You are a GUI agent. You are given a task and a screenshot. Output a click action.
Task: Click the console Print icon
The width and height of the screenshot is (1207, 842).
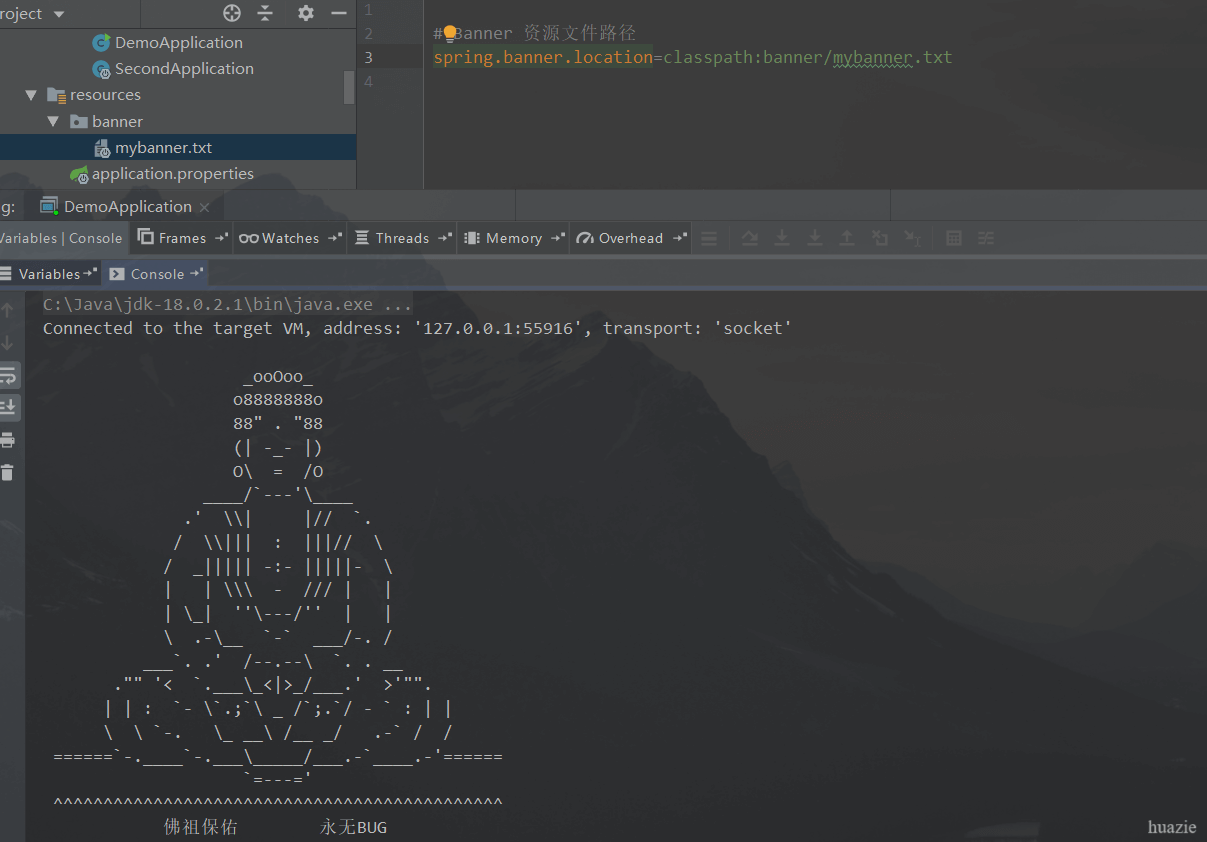click(8, 440)
